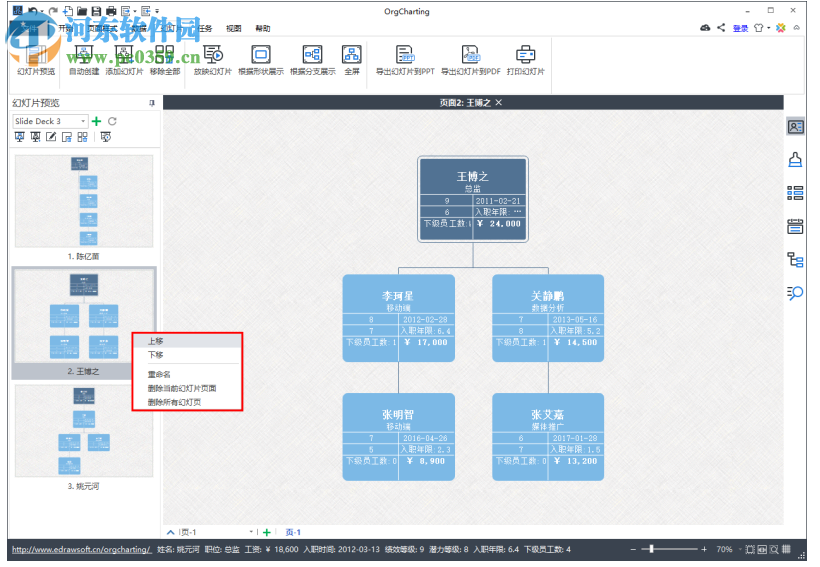Open the Undo history dropdown arrow
The height and width of the screenshot is (567, 820).
[x=42, y=11]
